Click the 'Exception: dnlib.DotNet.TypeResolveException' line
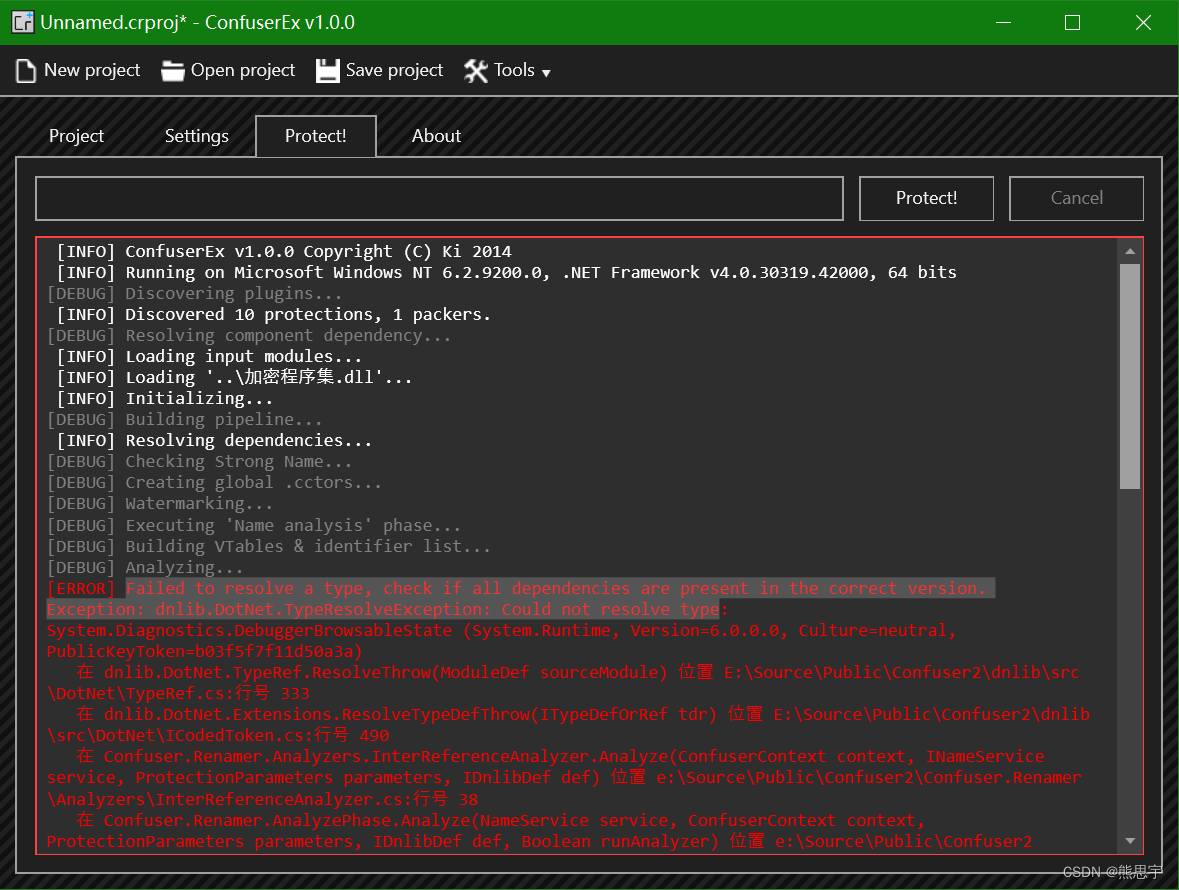Viewport: 1179px width, 890px height. coord(387,610)
